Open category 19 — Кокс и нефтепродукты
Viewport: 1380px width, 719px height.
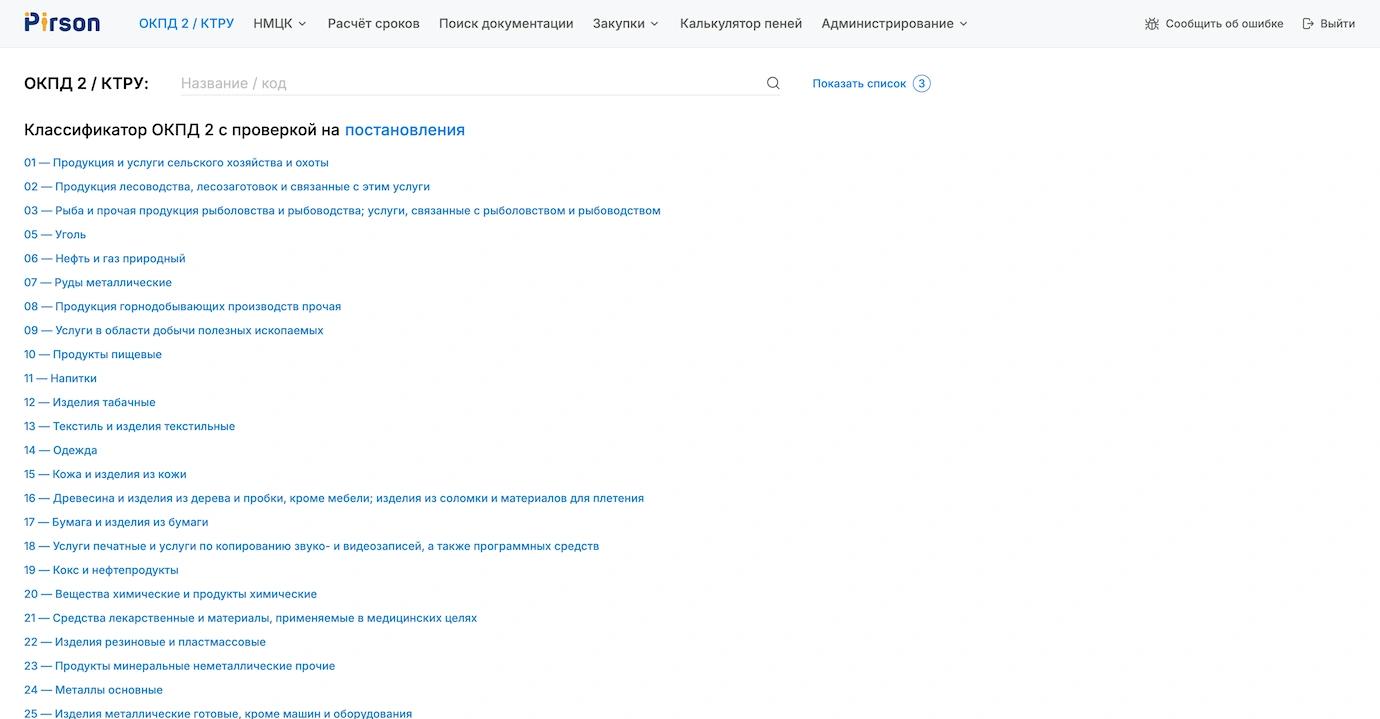[101, 571]
